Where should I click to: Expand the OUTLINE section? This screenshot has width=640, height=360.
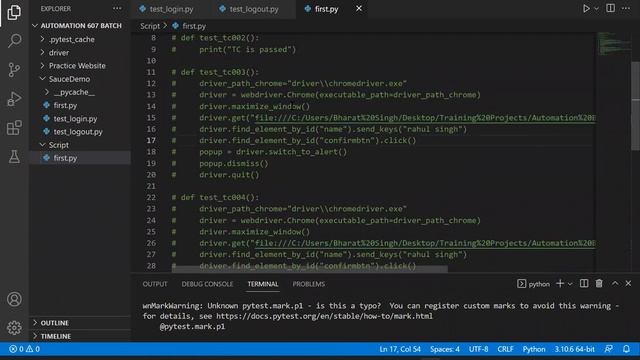click(x=80, y=323)
